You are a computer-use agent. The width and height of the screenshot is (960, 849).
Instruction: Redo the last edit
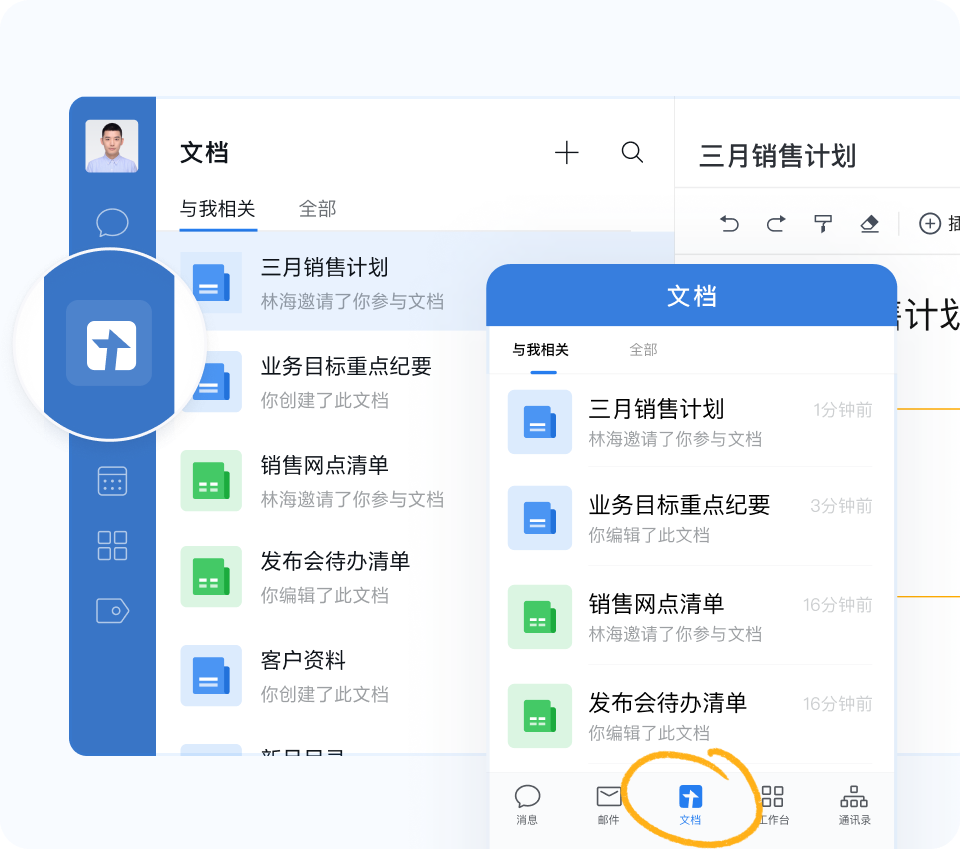(775, 224)
